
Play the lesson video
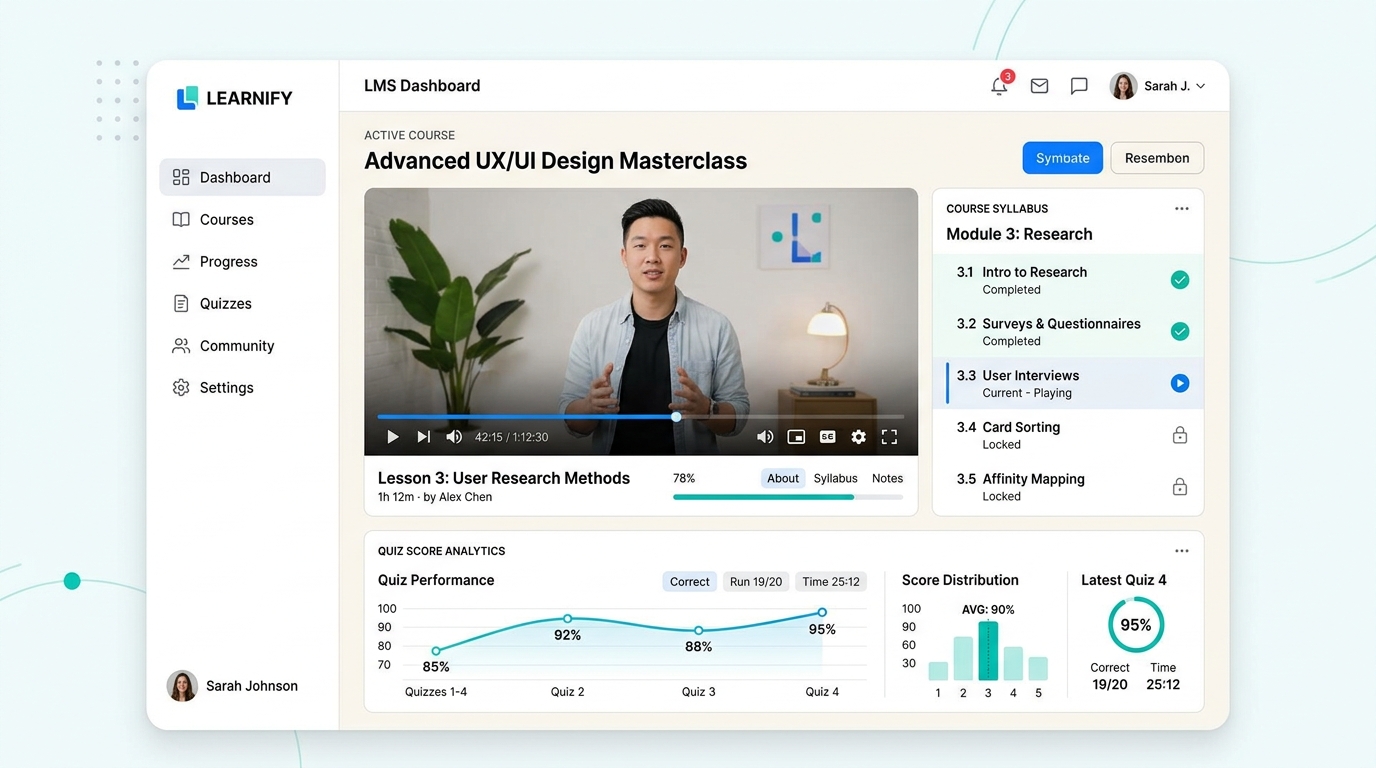coord(393,437)
